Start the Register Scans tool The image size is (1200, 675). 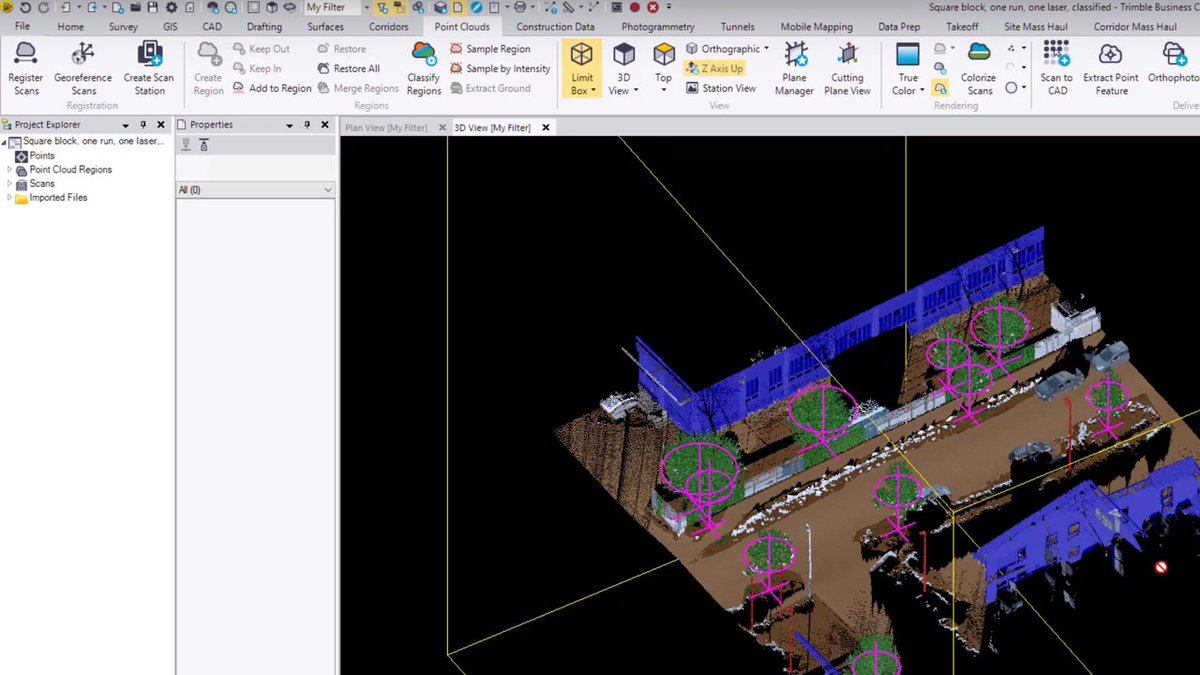click(25, 68)
